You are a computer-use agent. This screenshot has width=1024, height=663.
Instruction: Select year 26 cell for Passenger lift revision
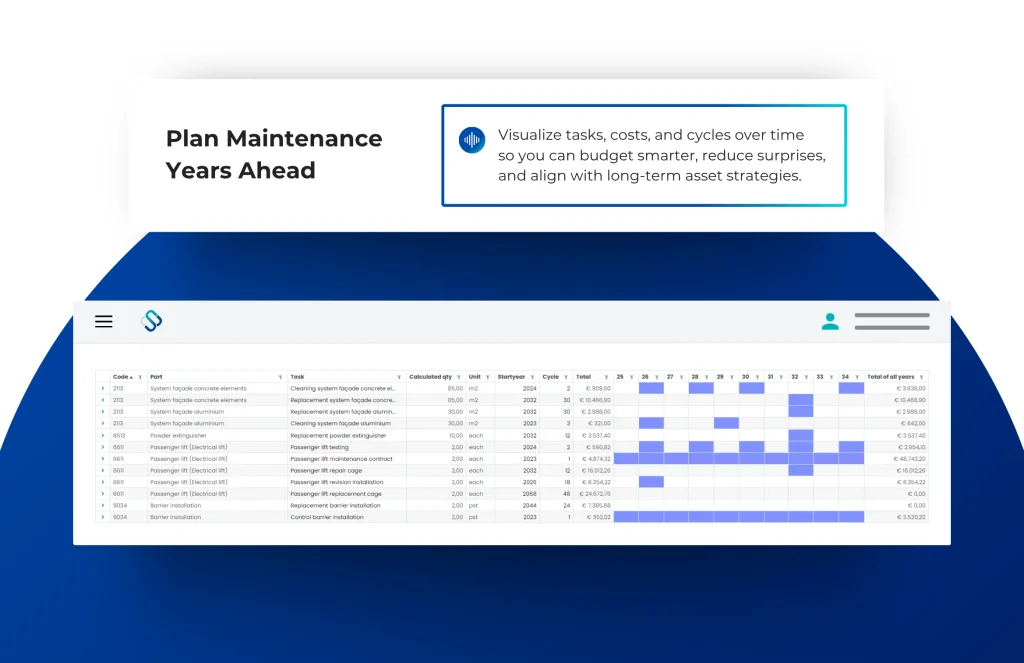click(x=651, y=482)
